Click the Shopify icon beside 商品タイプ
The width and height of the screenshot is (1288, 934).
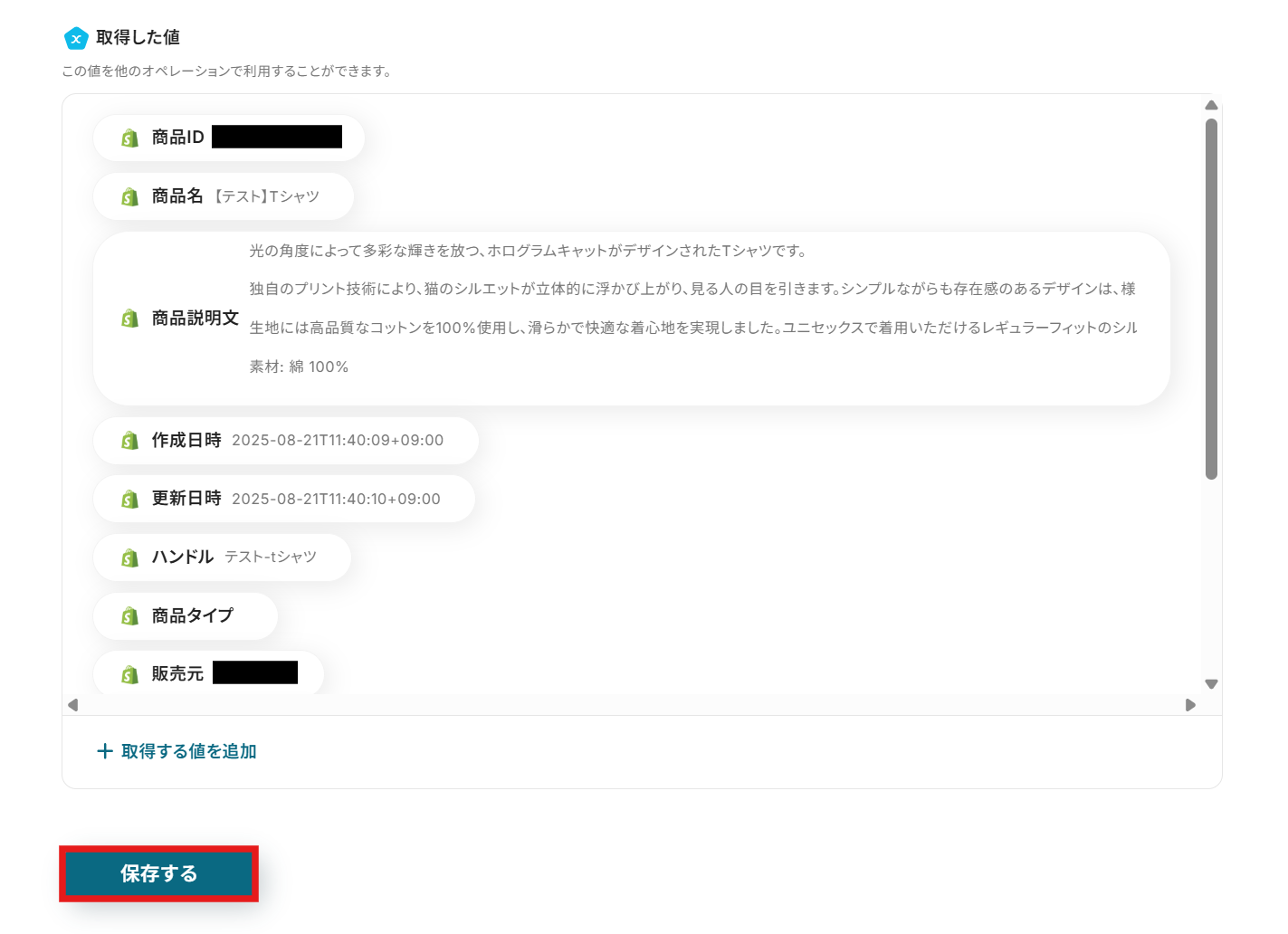tap(130, 616)
